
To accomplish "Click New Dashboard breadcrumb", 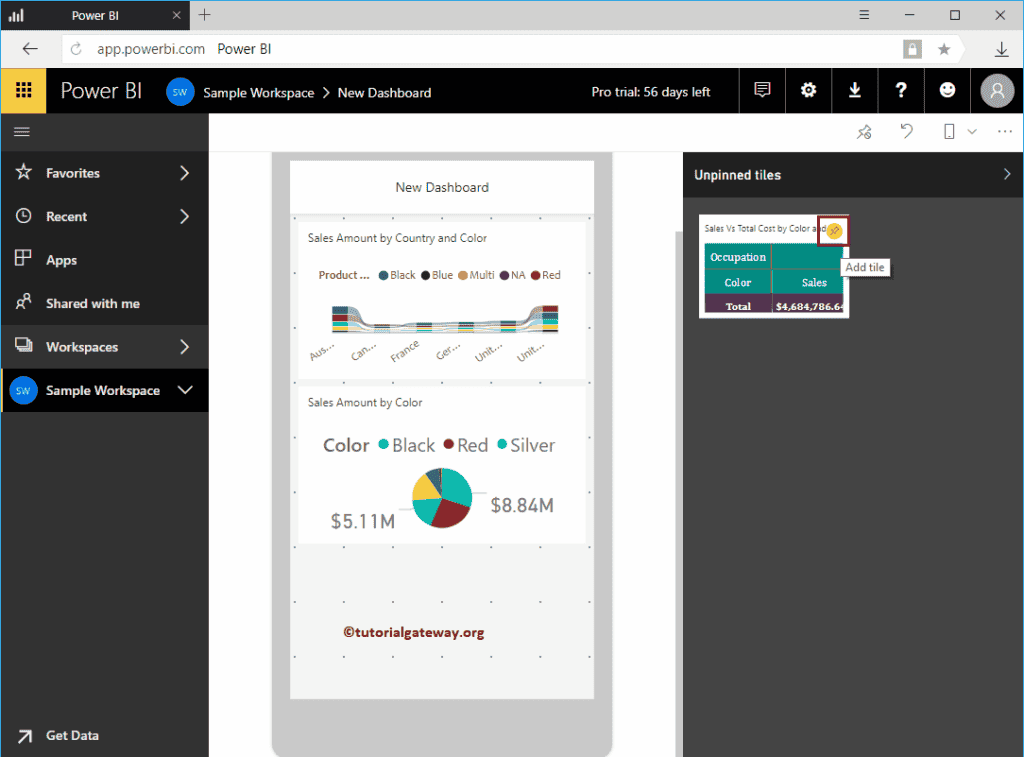I will 384,93.
